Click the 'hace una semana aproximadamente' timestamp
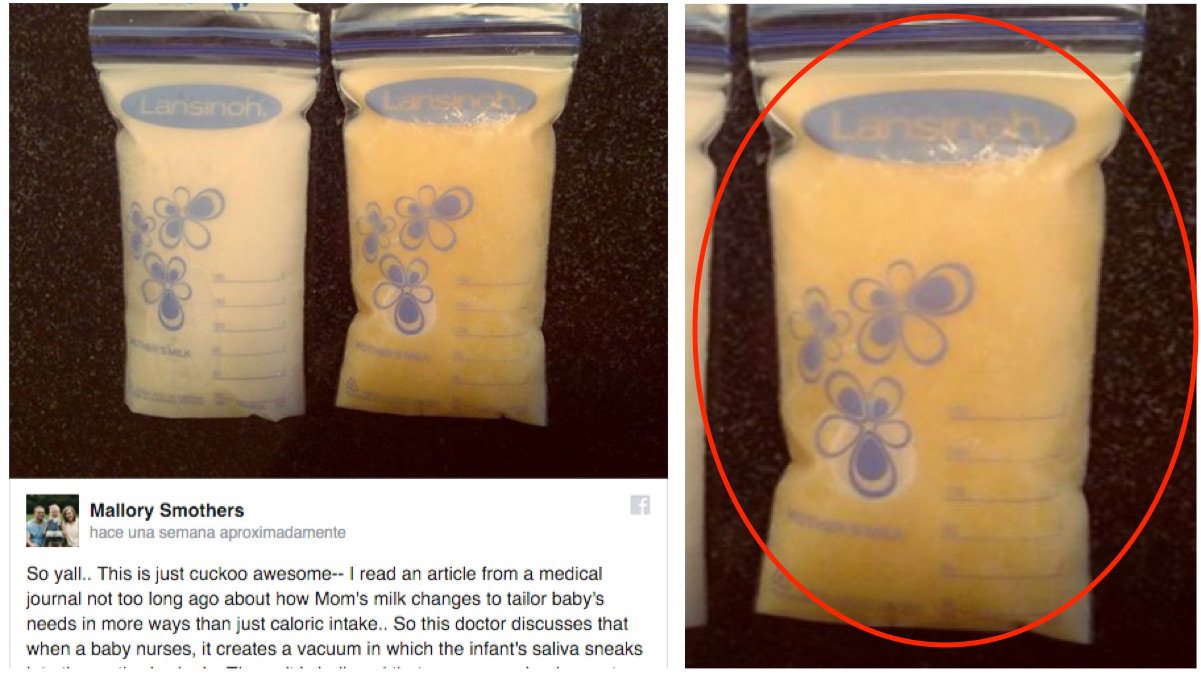The height and width of the screenshot is (673, 1201). pos(217,533)
